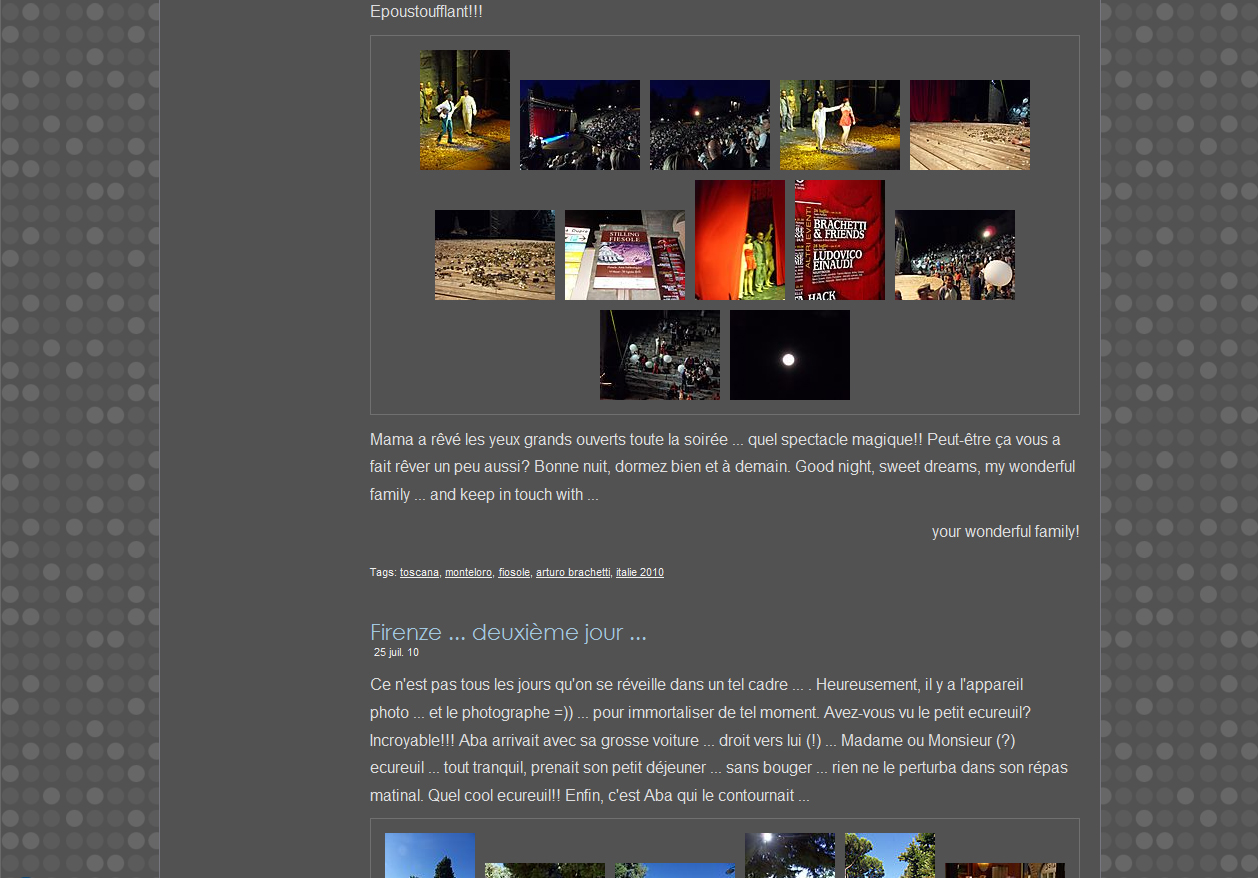The width and height of the screenshot is (1258, 878).
Task: View the night audience photo with distant red light
Action: pos(709,125)
